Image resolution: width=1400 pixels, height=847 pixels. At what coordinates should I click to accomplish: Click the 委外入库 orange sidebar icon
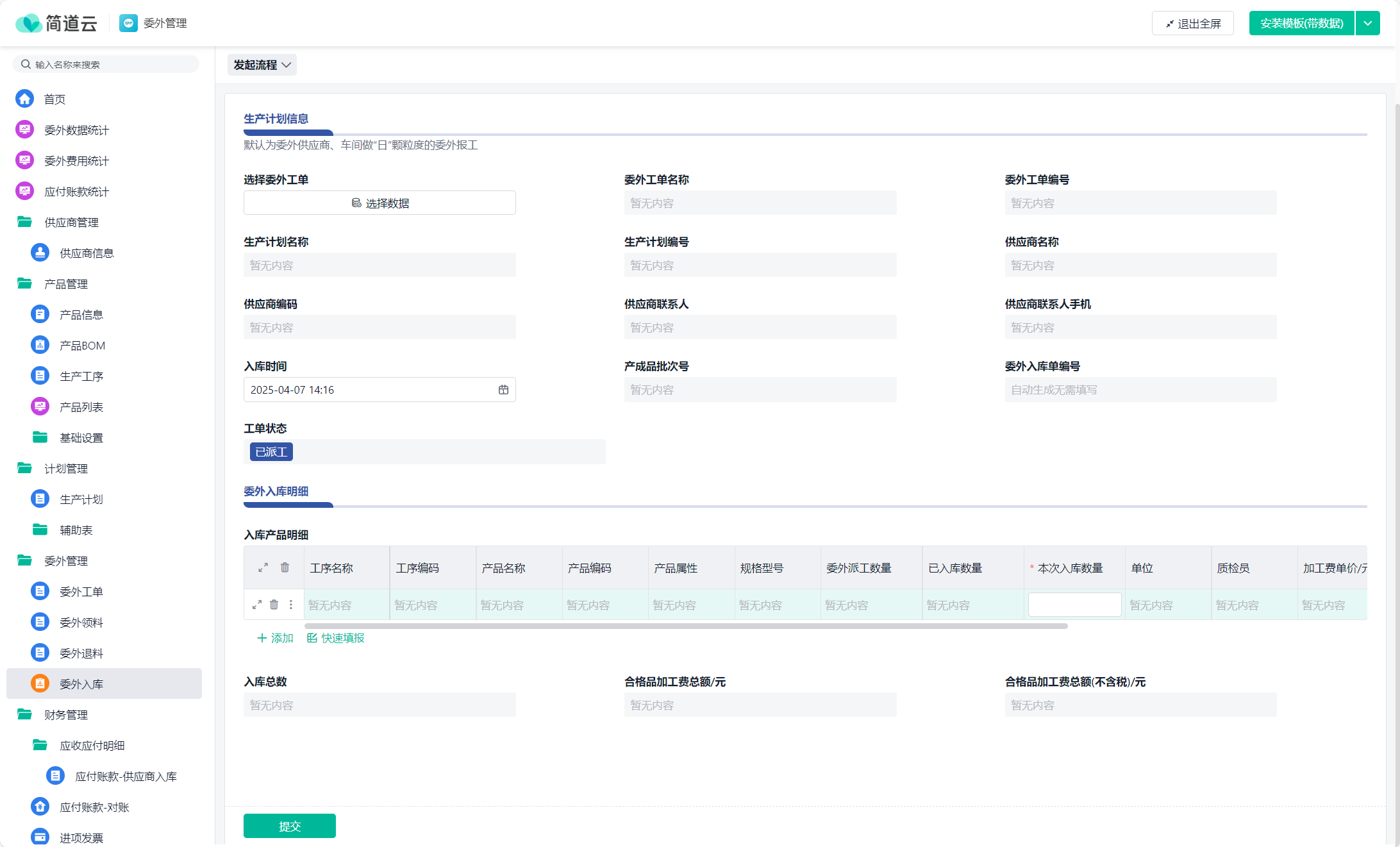[40, 683]
